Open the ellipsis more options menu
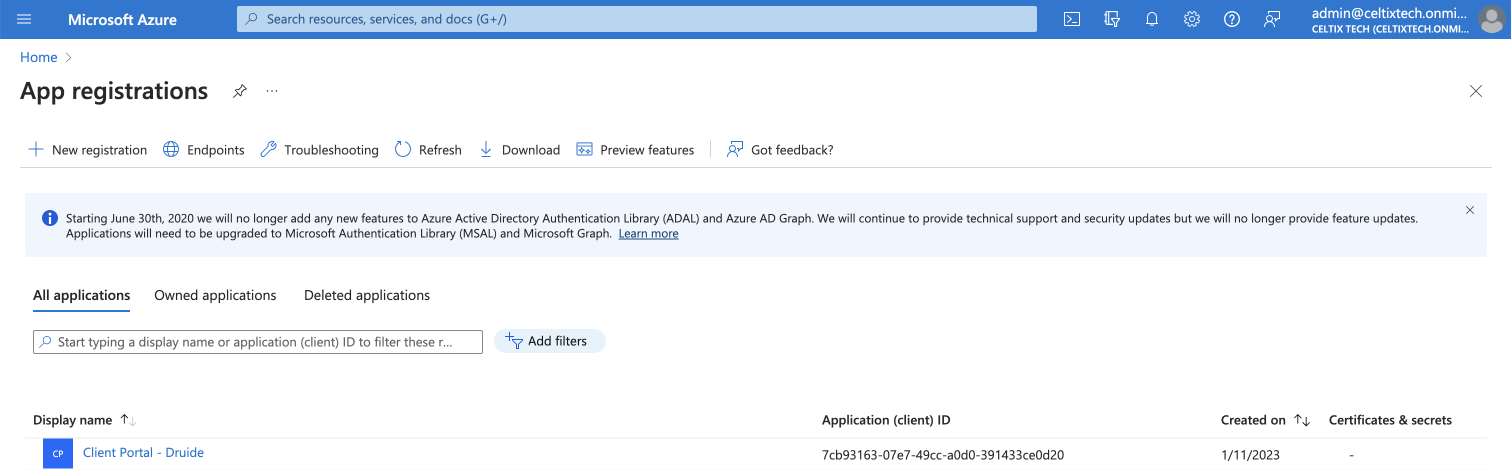The height and width of the screenshot is (470, 1511). [271, 91]
